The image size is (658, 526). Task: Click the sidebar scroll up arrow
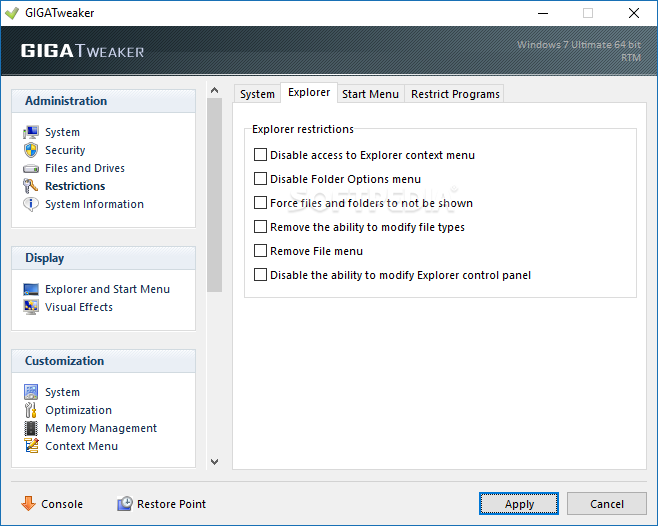[214, 90]
